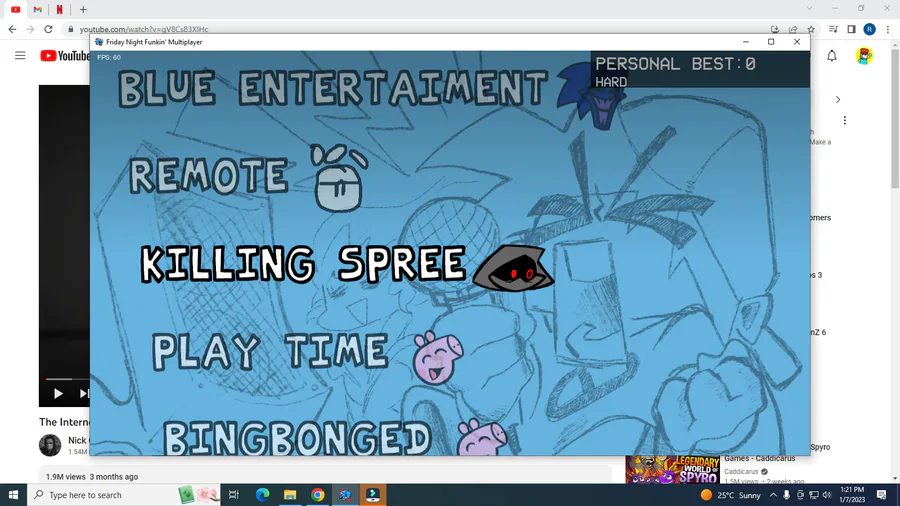The height and width of the screenshot is (506, 900).
Task: Reload the YouTube page
Action: coord(48,29)
